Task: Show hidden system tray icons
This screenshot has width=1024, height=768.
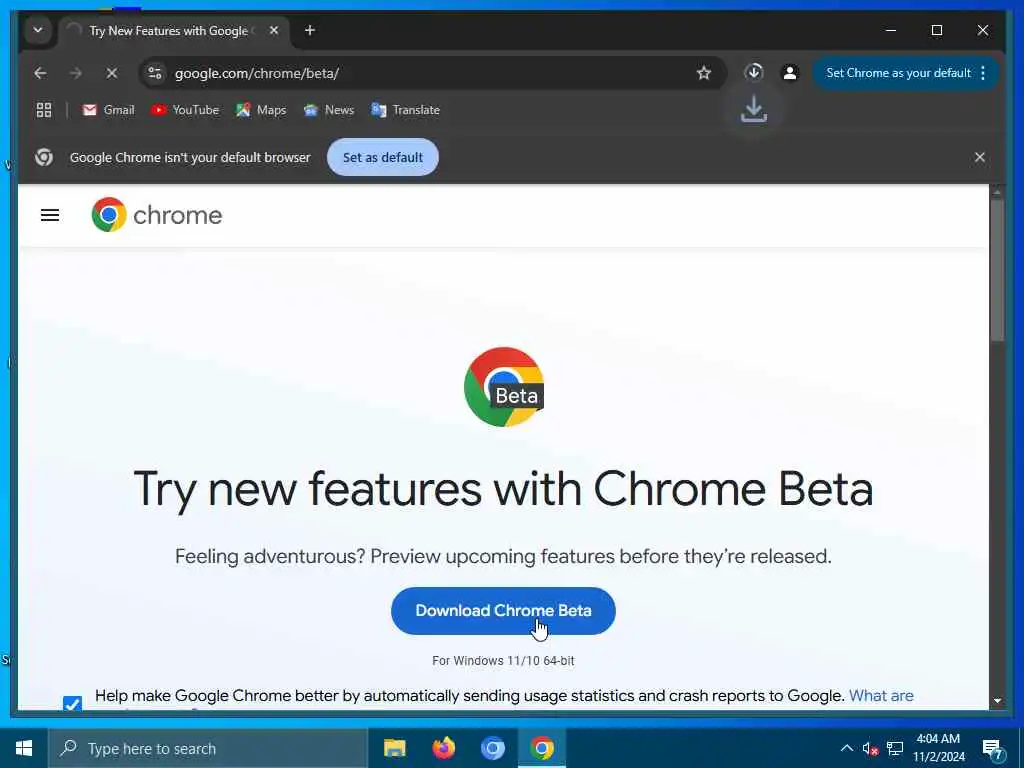Action: click(846, 748)
